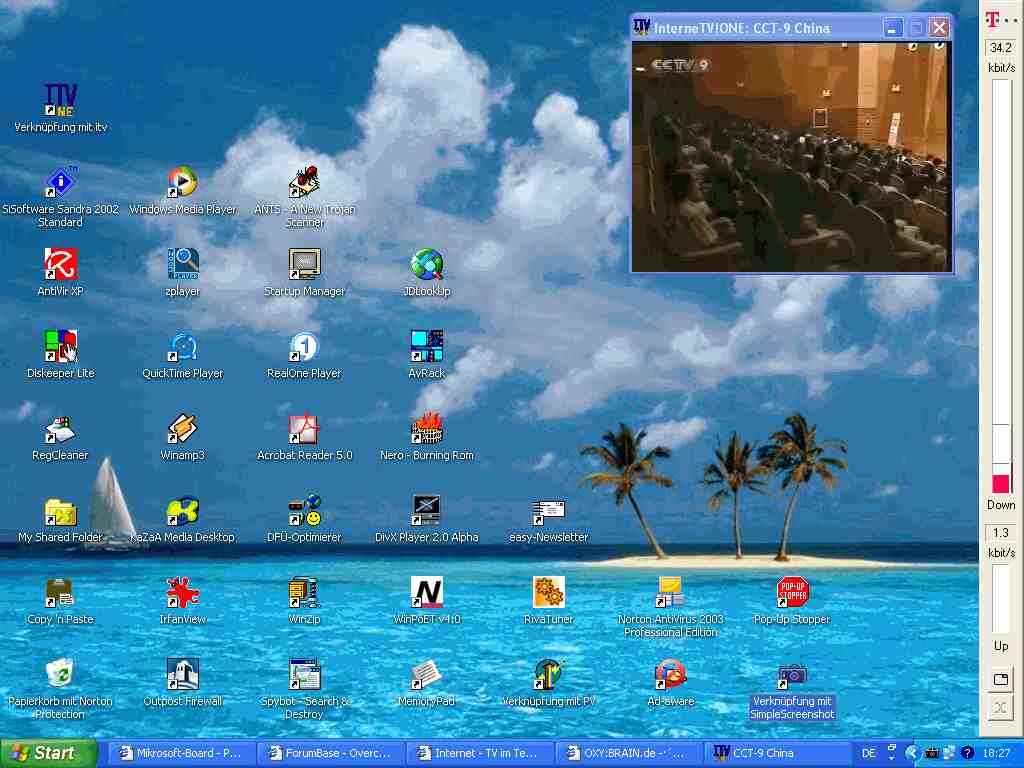This screenshot has height=768, width=1024.
Task: Click IrfanView desktop icon
Action: pyautogui.click(x=182, y=592)
